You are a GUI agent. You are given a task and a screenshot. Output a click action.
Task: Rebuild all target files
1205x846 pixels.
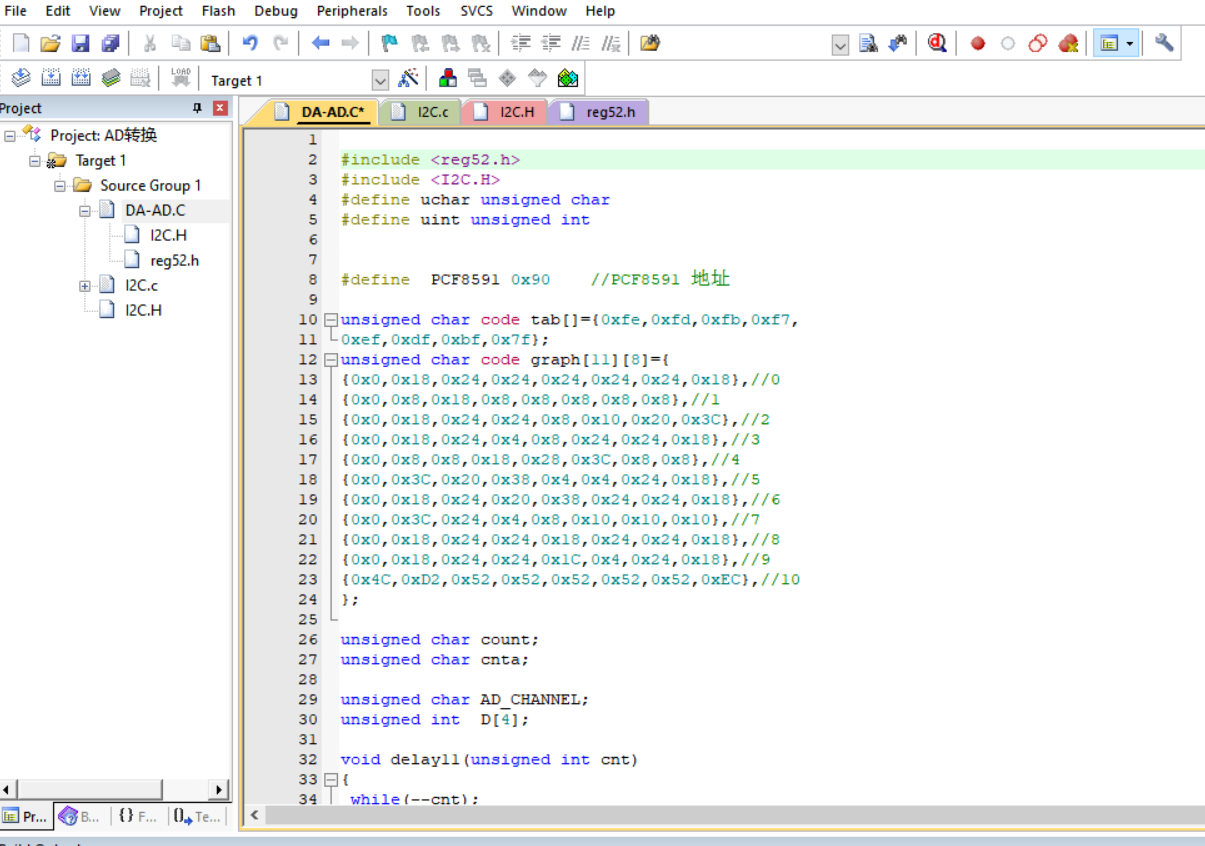pyautogui.click(x=81, y=78)
